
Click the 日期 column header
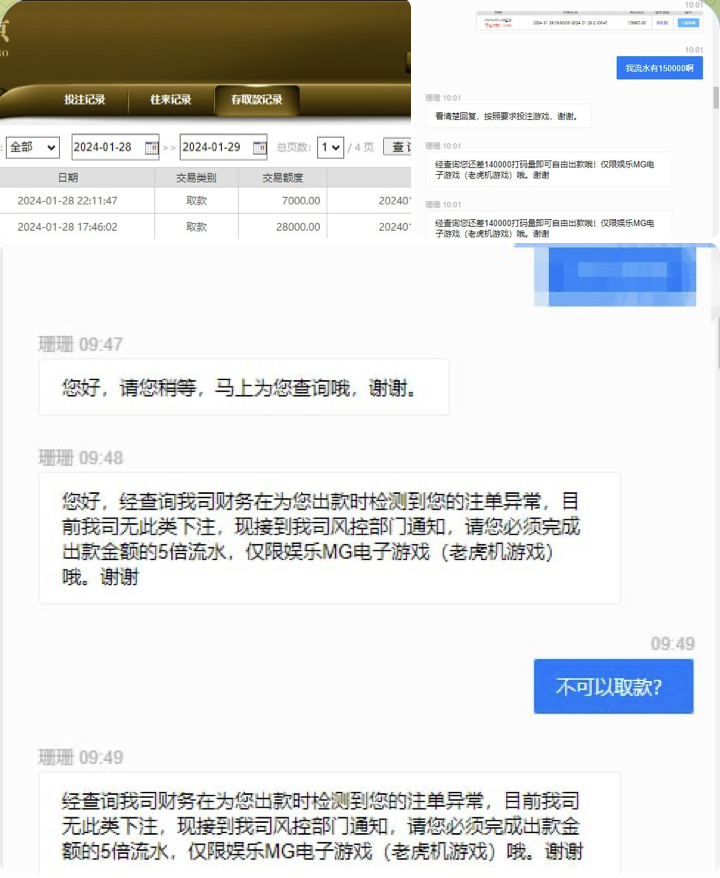click(x=67, y=177)
